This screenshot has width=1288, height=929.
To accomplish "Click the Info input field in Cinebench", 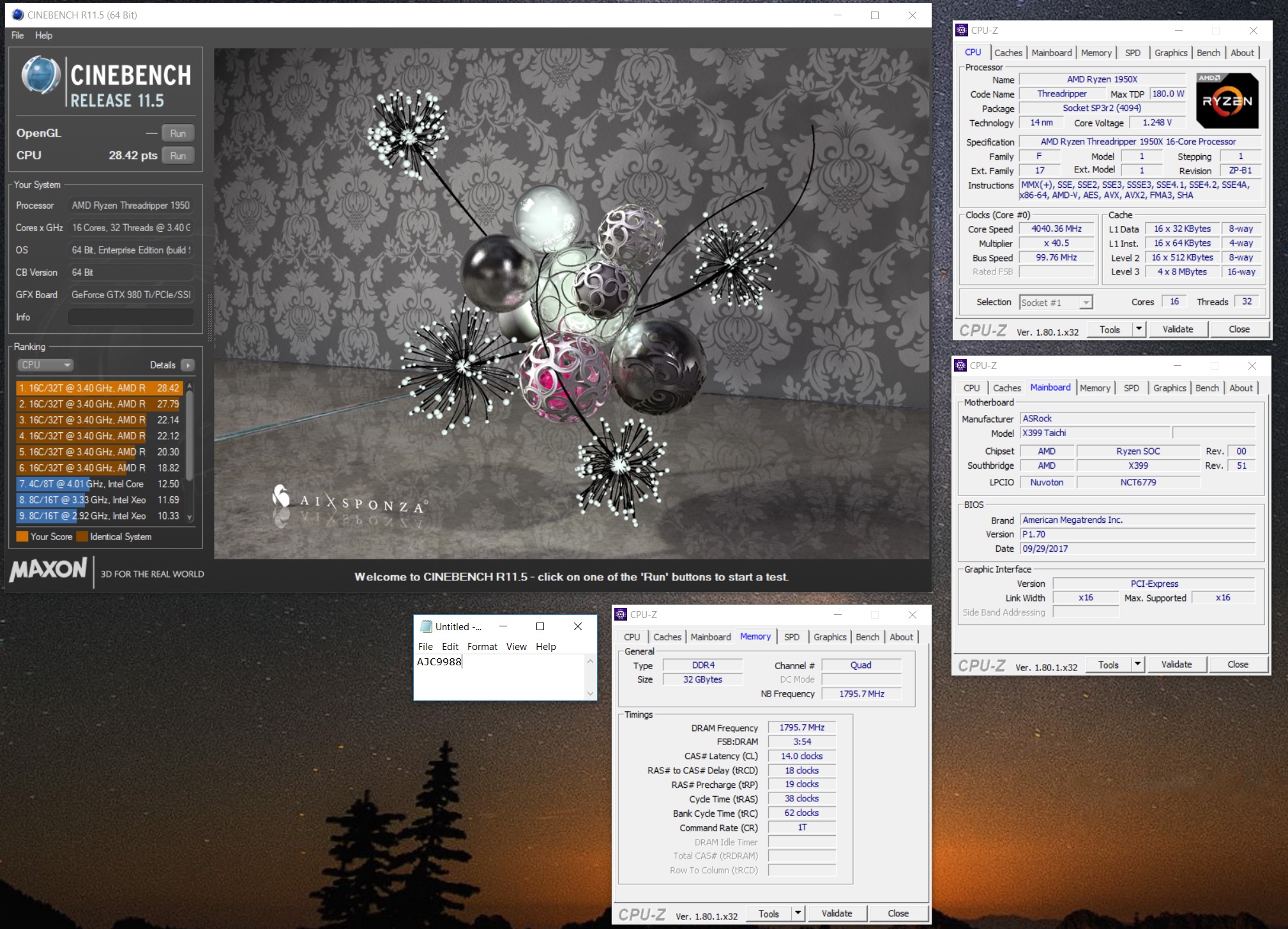I will click(x=131, y=317).
